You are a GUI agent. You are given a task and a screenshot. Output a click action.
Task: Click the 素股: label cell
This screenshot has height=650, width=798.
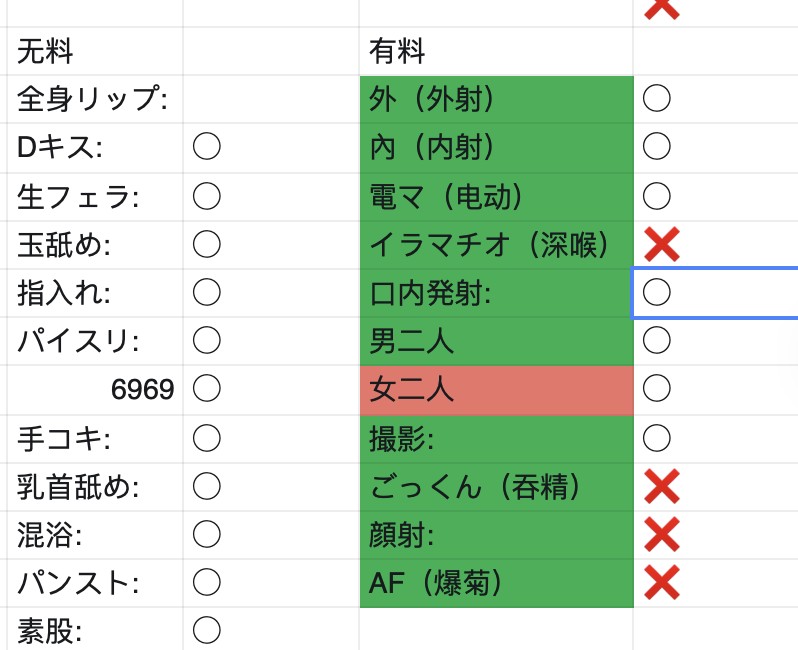click(x=95, y=630)
